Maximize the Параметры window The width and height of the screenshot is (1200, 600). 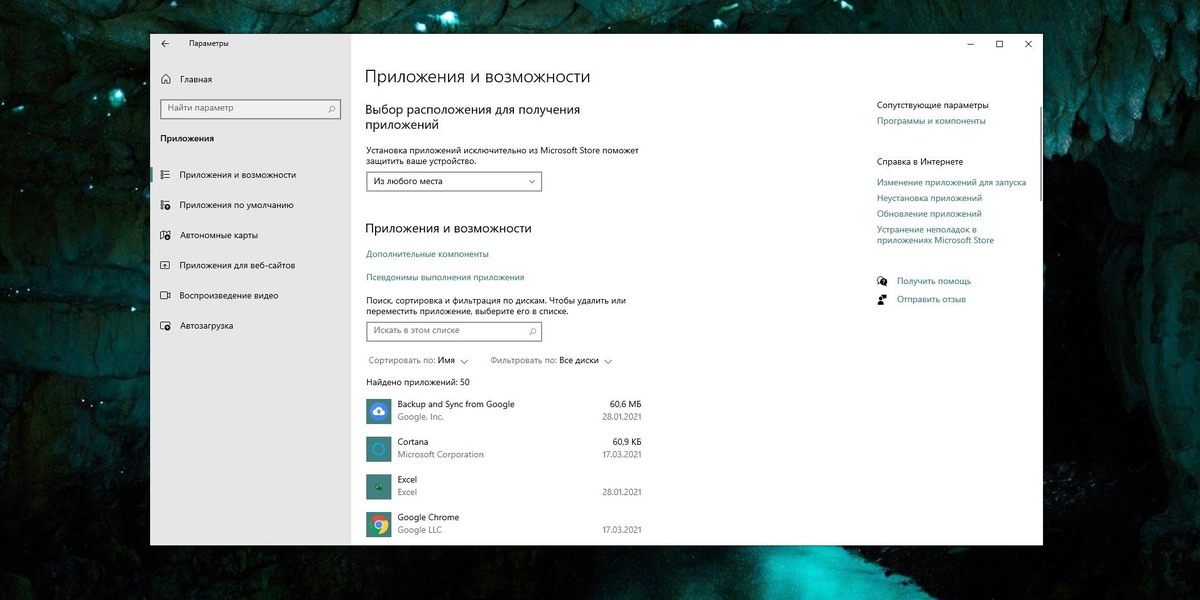(999, 44)
